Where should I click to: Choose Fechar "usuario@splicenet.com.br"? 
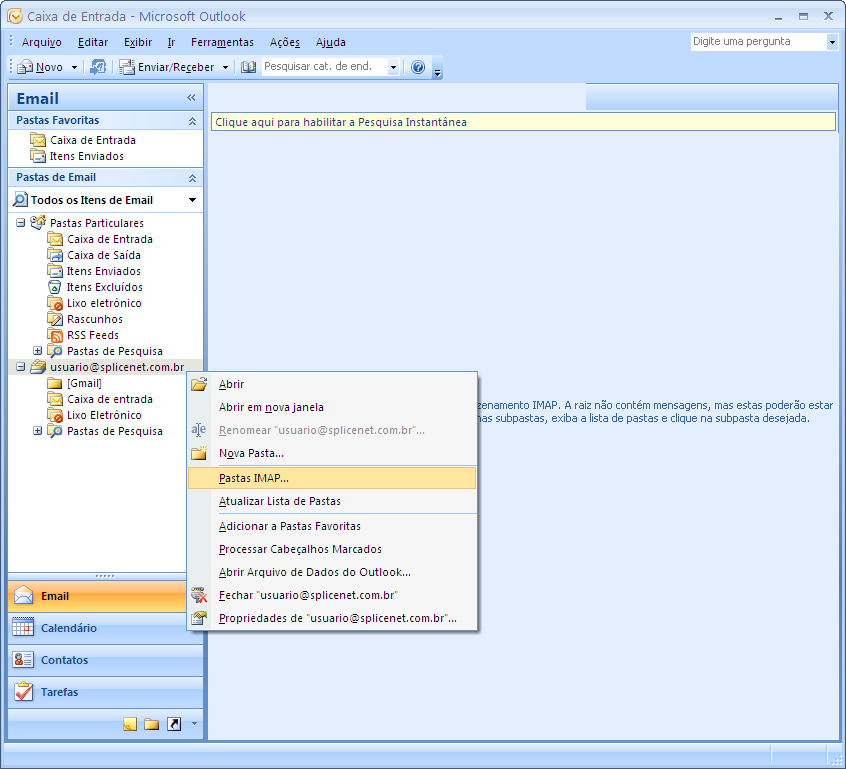[332, 595]
